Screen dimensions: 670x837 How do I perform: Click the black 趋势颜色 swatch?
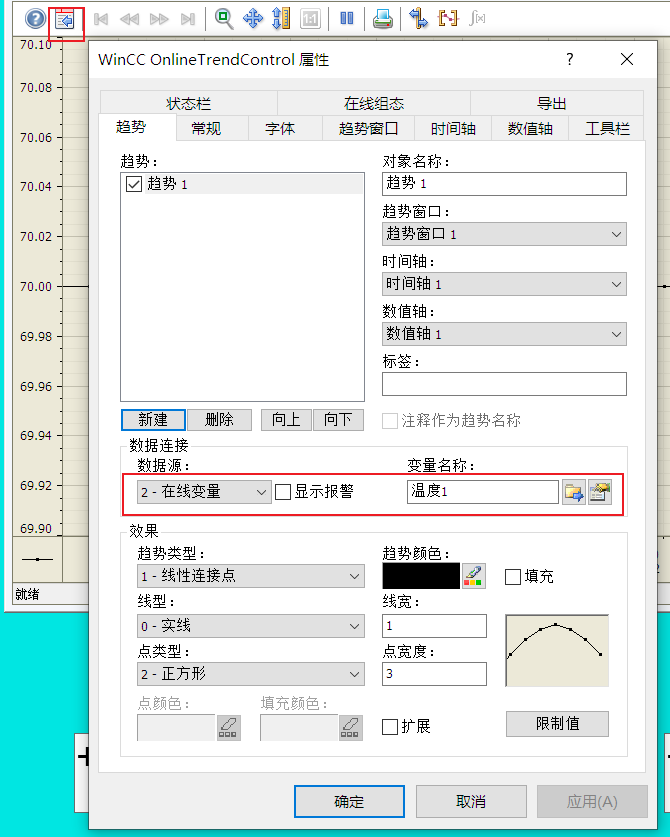(421, 576)
